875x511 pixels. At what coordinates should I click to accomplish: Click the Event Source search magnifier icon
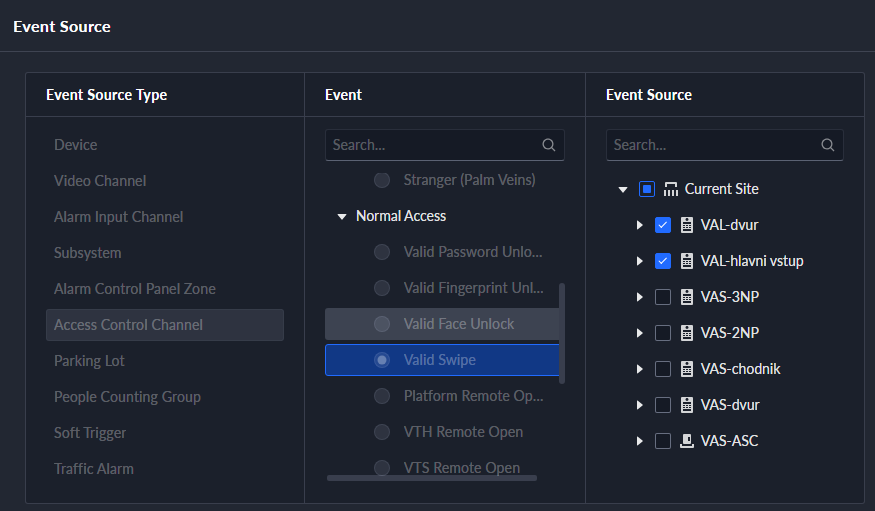[x=828, y=145]
